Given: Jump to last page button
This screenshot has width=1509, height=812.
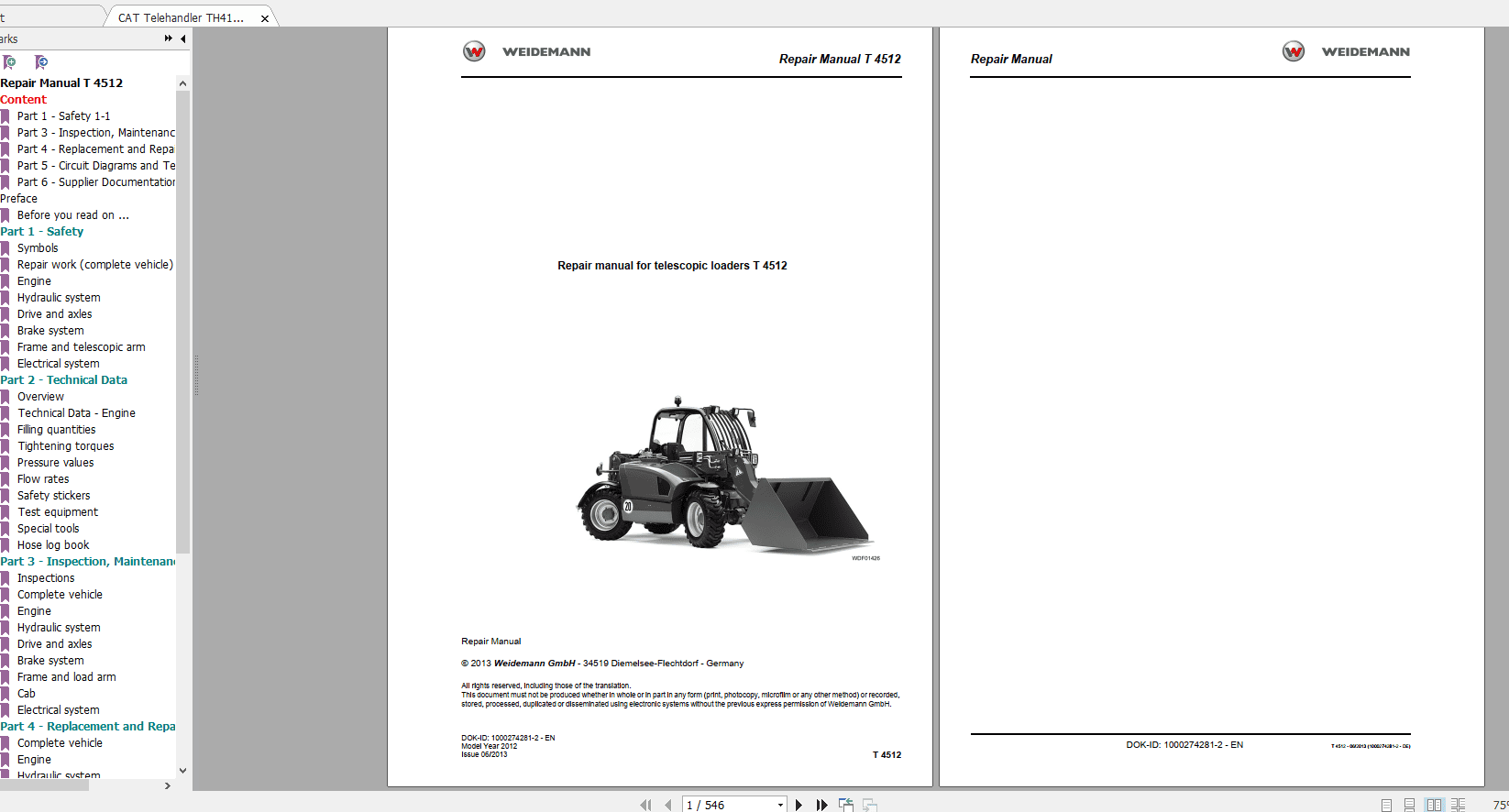Looking at the screenshot, I should point(822,805).
